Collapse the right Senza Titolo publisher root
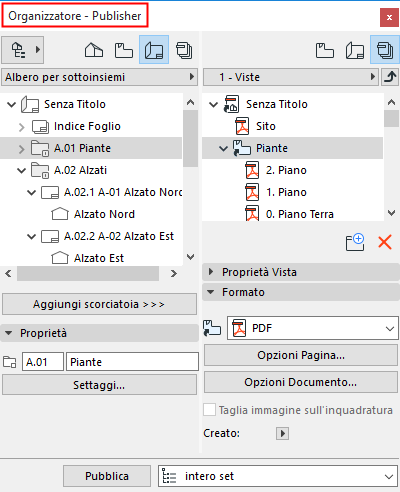Image resolution: width=400 pixels, height=492 pixels. coord(213,105)
